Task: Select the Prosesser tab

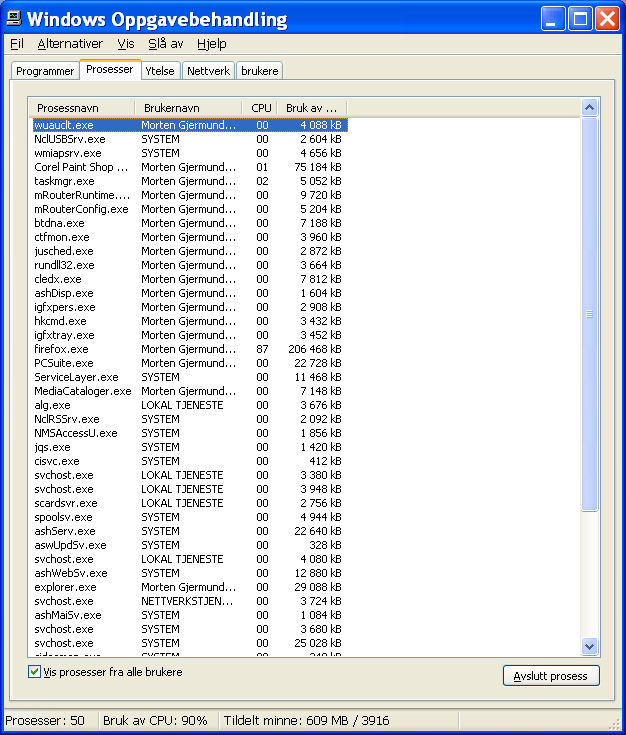Action: click(x=110, y=69)
